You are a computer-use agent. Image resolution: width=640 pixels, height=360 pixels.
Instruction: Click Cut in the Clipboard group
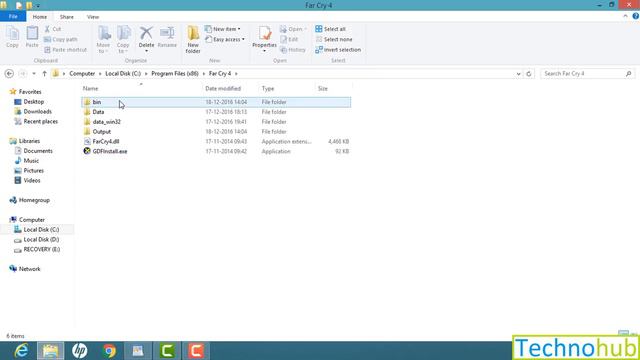pos(53,29)
